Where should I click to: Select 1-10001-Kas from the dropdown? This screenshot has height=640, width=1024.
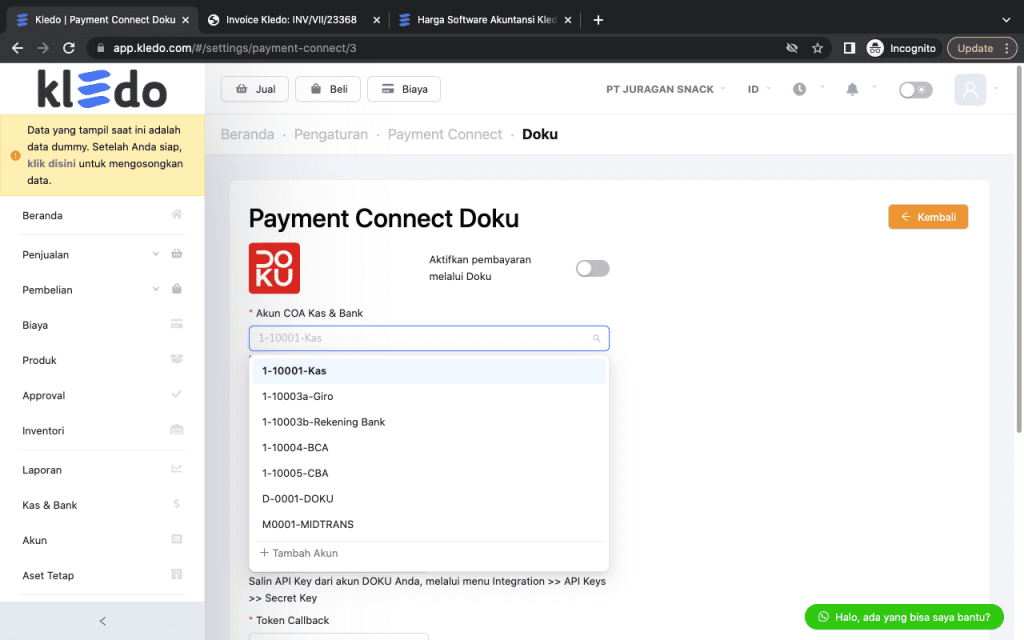[429, 371]
